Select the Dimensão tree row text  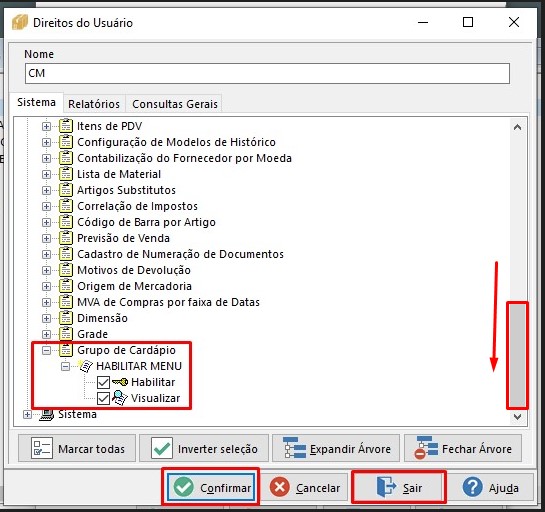(x=102, y=318)
